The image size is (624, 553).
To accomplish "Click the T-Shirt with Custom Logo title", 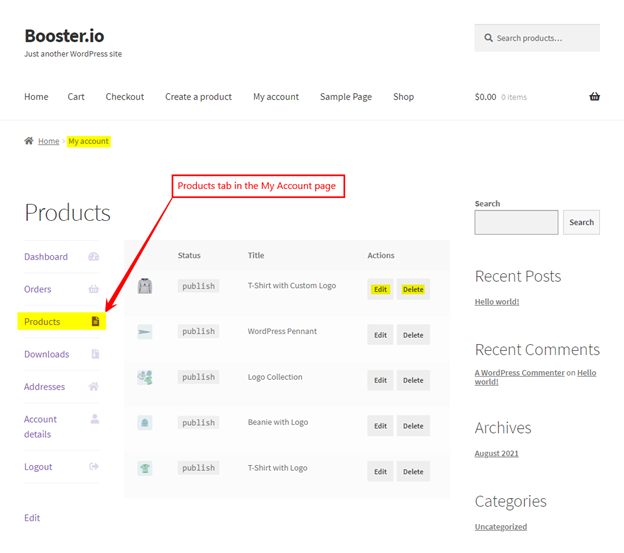I will coord(292,286).
